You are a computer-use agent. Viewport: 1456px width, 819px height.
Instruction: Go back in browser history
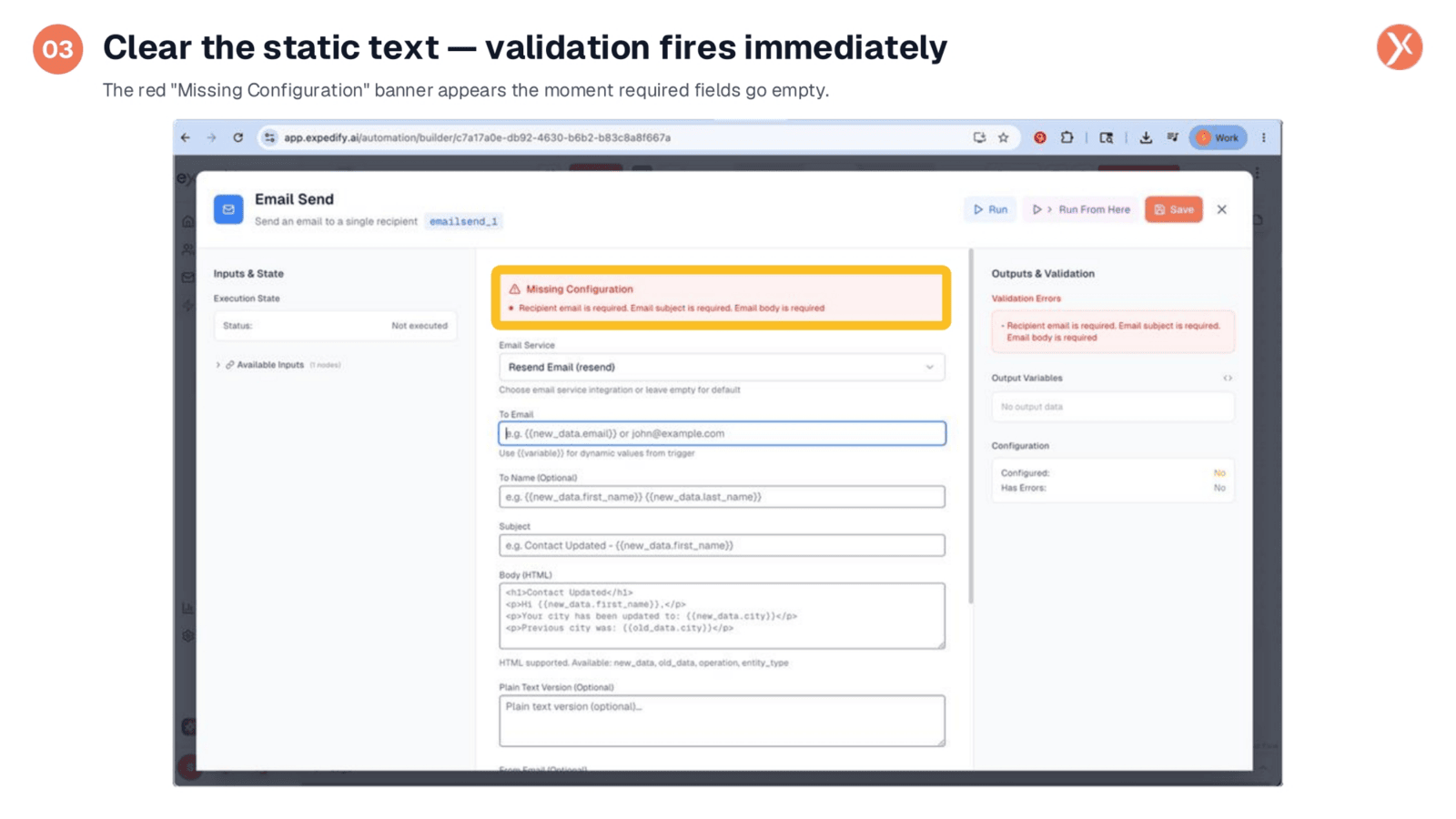tap(186, 137)
